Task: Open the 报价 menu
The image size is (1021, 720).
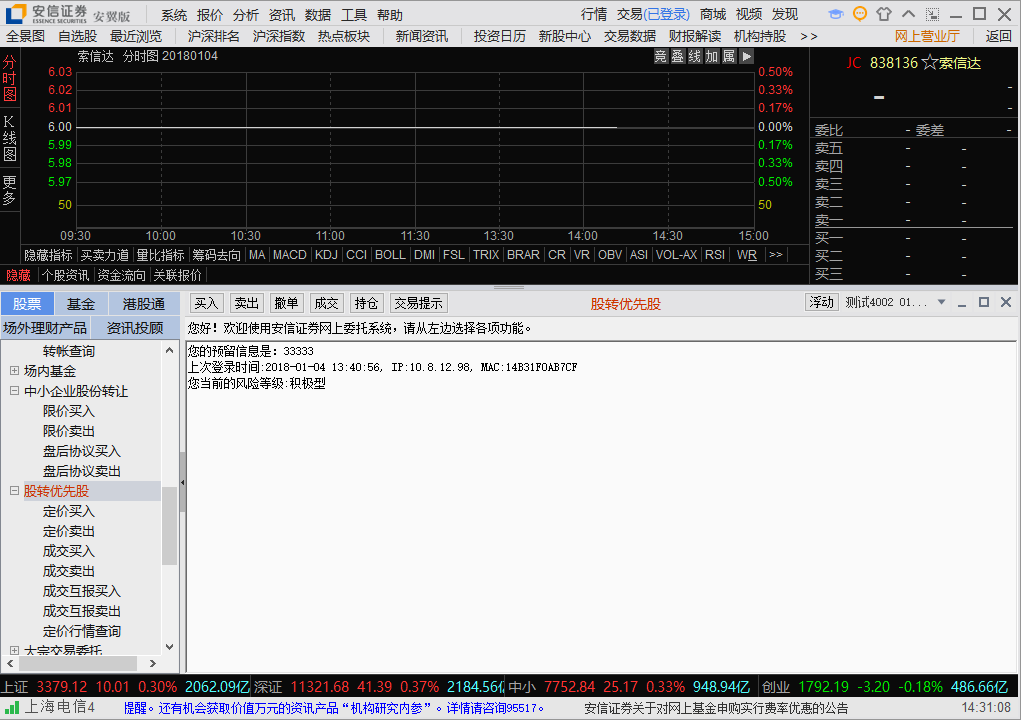Action: click(210, 15)
